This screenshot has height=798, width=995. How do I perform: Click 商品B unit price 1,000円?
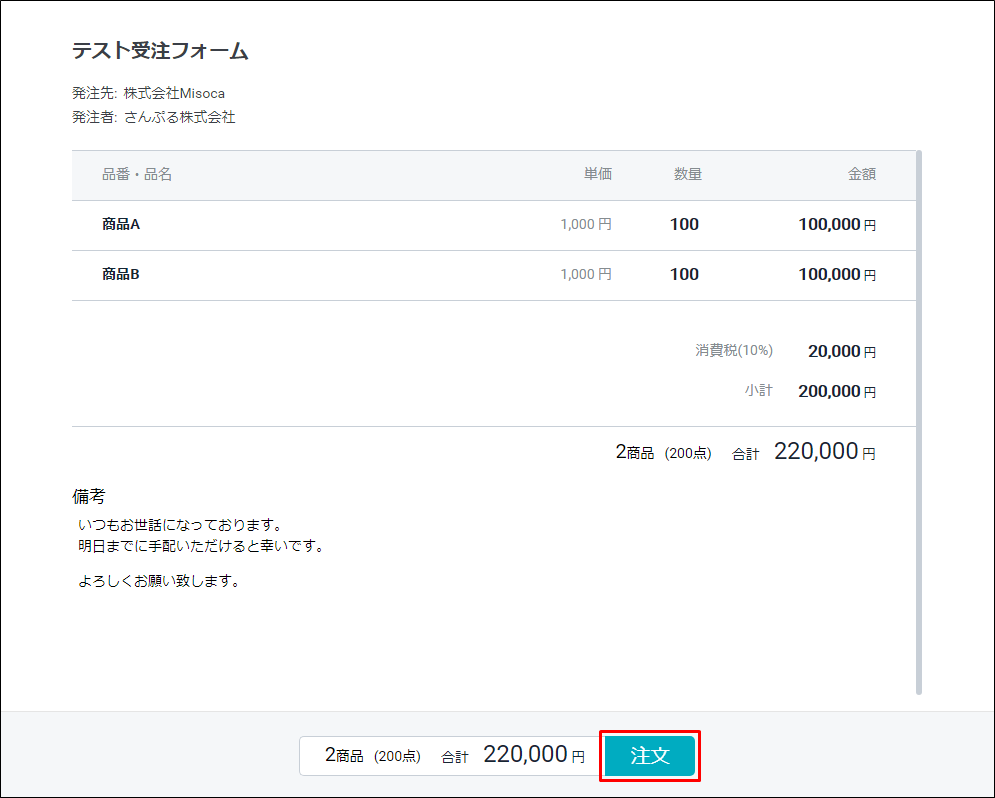[x=586, y=274]
